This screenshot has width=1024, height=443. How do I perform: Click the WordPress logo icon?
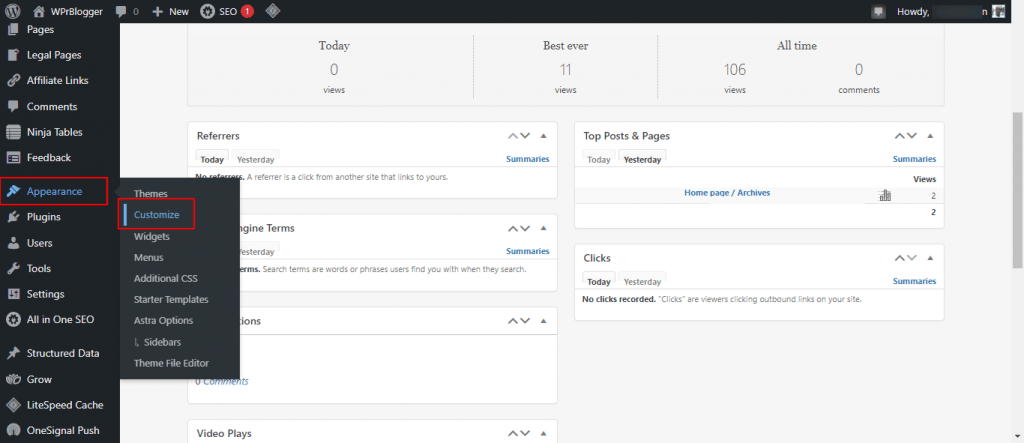click(12, 11)
